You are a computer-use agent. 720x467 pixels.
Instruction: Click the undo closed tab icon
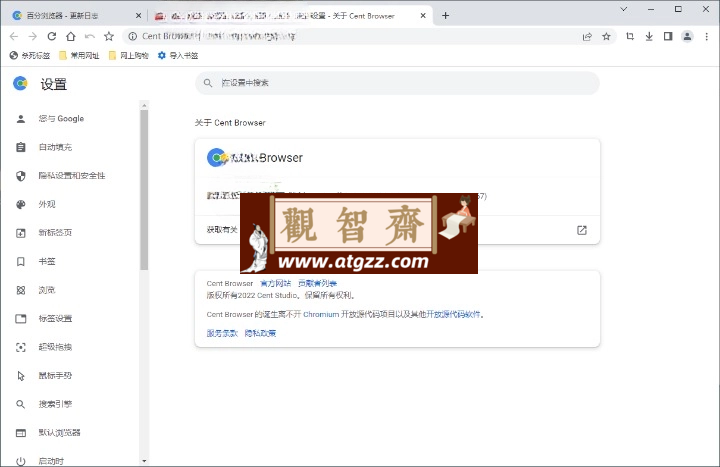coord(90,36)
